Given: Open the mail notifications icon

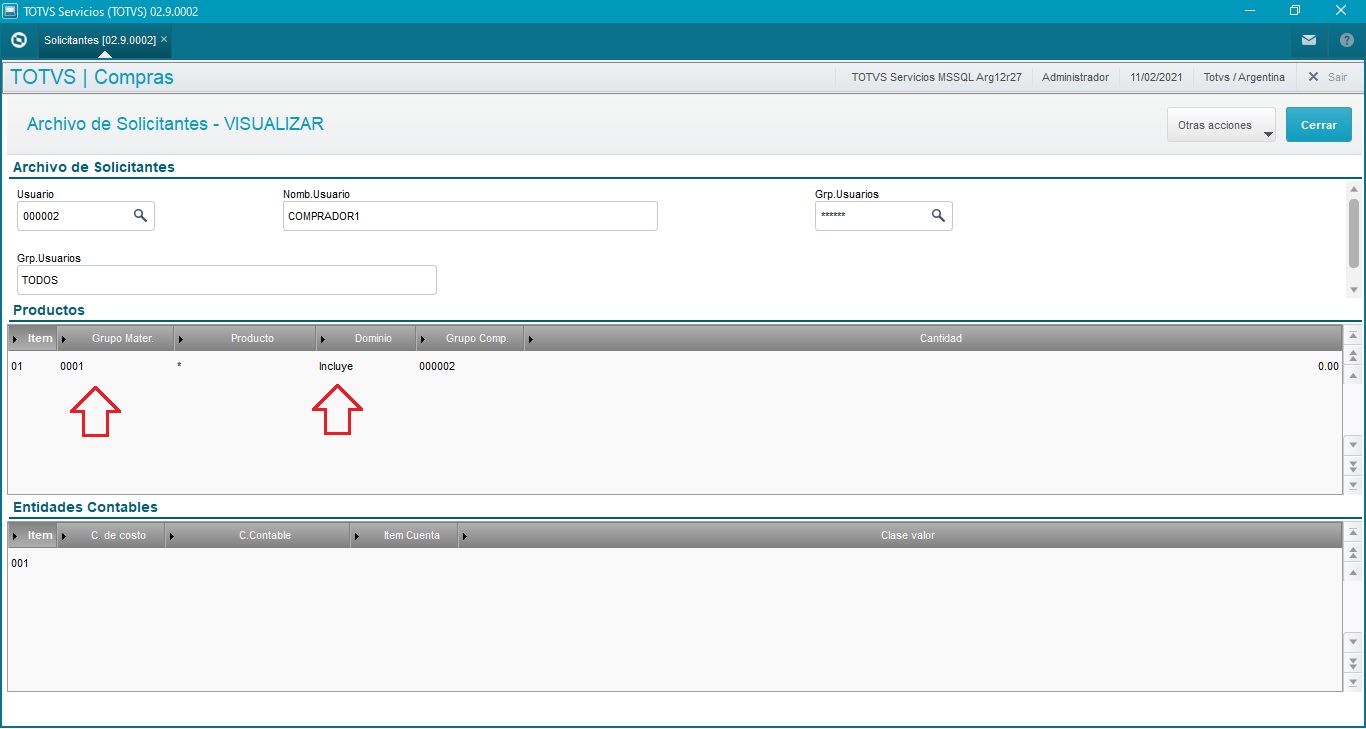Looking at the screenshot, I should point(1309,40).
